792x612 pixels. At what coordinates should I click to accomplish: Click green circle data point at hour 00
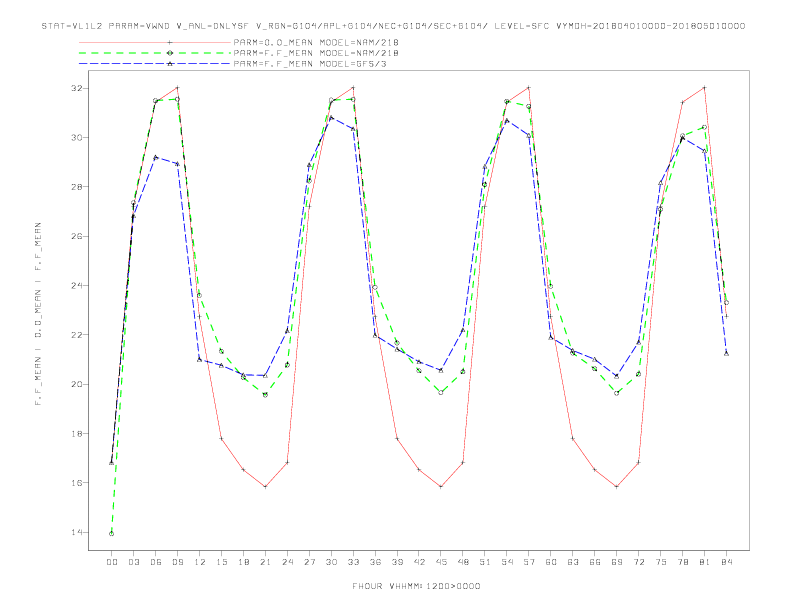pyautogui.click(x=112, y=534)
